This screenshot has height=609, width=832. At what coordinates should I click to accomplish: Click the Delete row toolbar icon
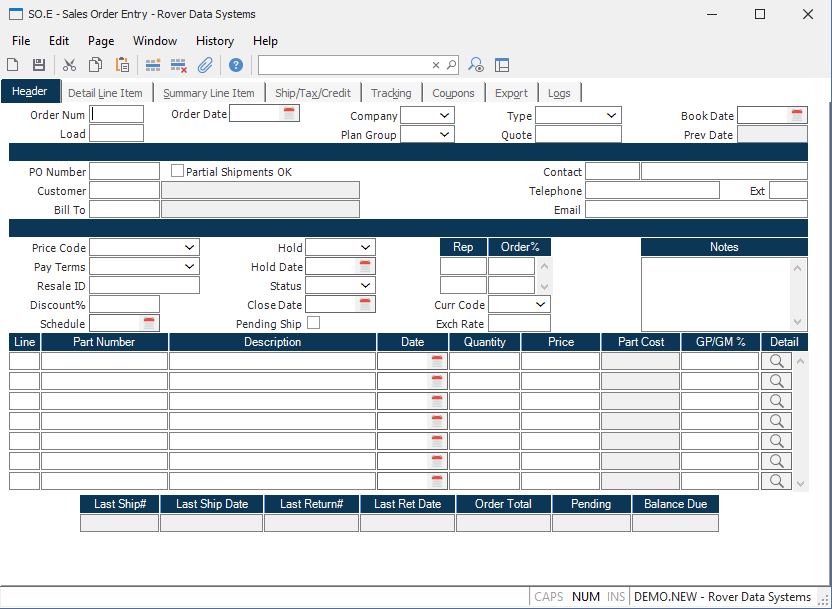(x=179, y=65)
